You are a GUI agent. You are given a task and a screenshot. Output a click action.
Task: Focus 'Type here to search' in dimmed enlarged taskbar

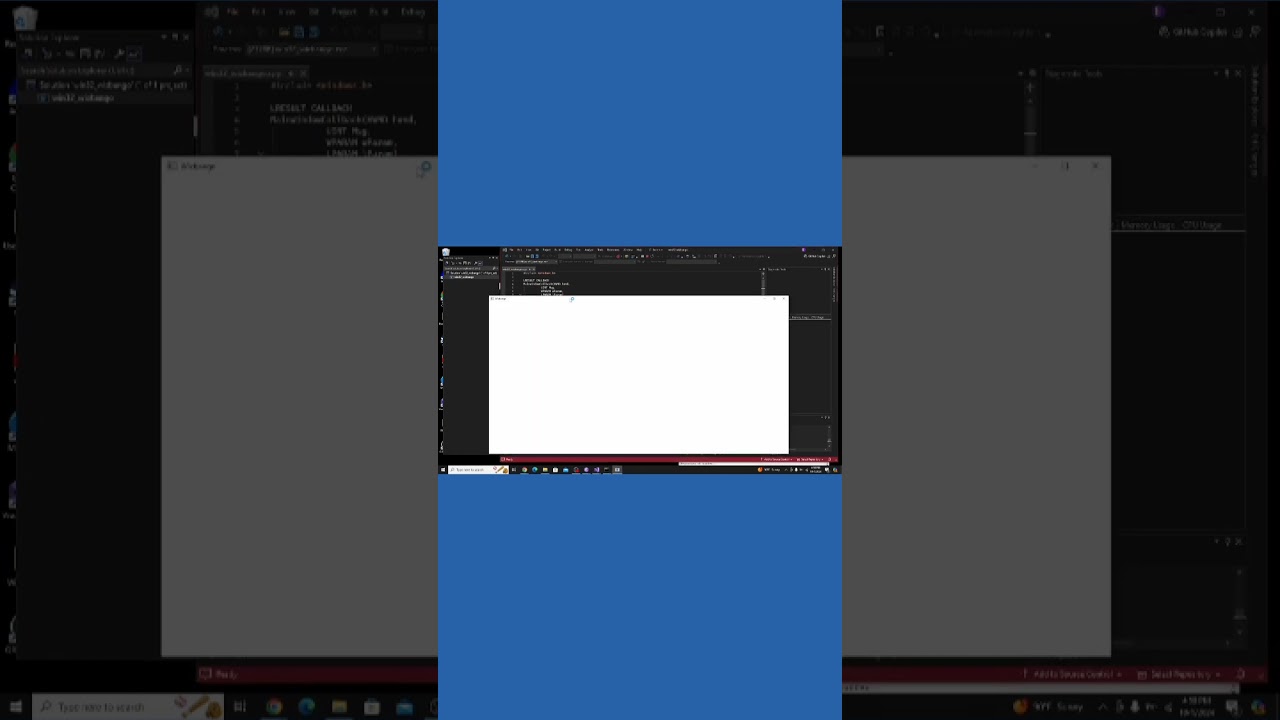[128, 707]
